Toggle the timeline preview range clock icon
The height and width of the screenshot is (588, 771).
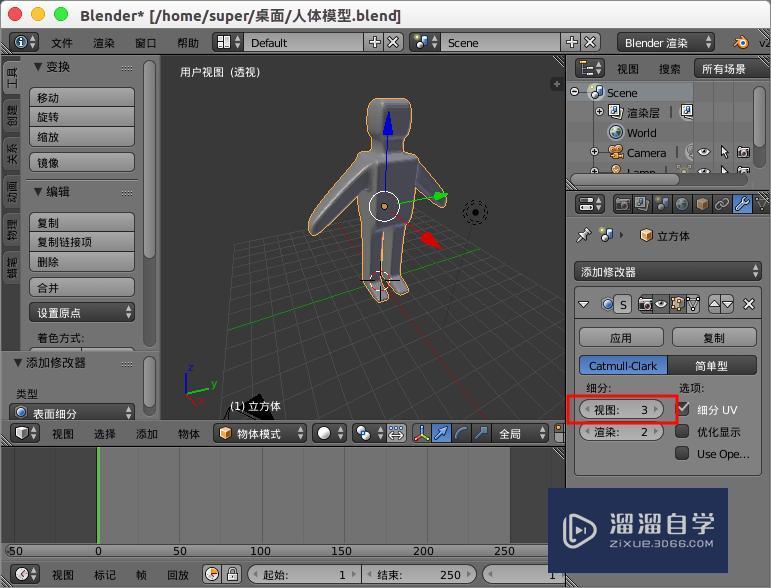click(212, 574)
